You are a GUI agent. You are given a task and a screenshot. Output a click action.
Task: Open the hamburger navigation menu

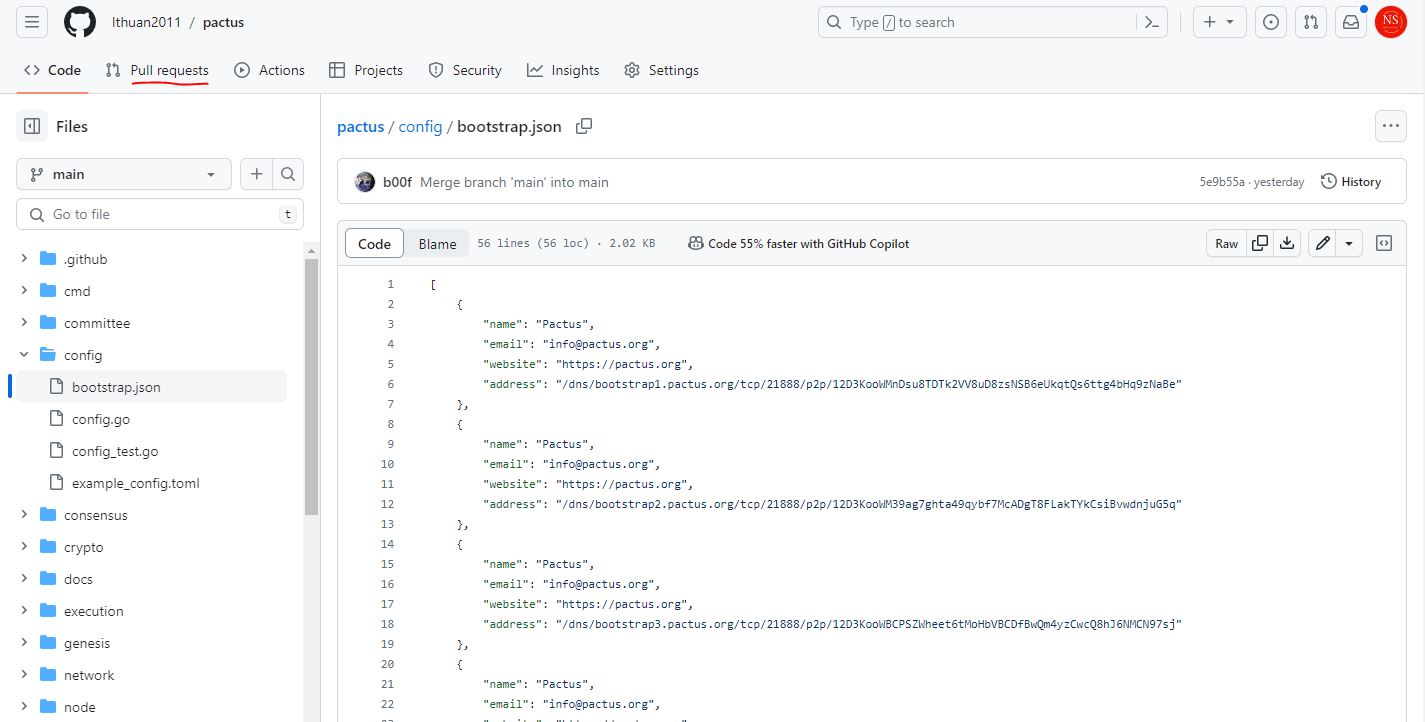coord(32,22)
